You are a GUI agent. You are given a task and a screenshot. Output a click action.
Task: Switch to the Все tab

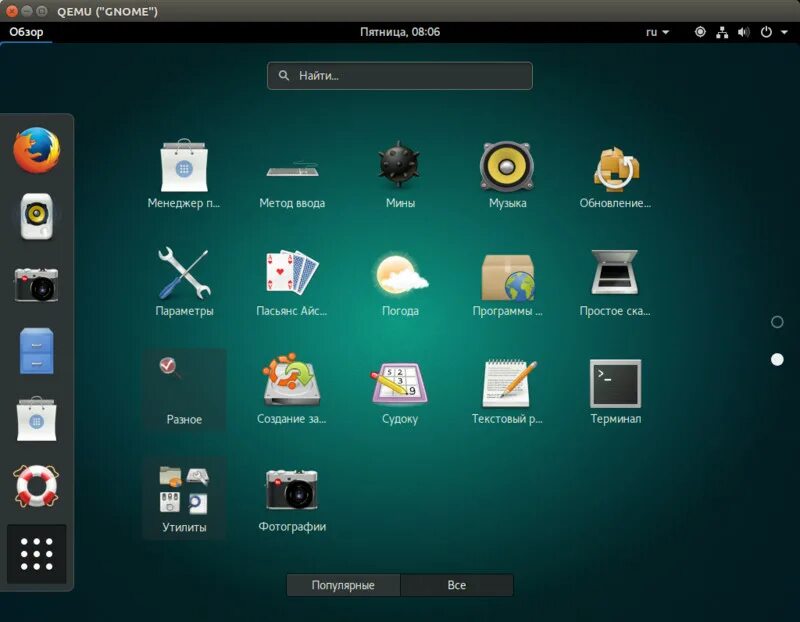pos(457,585)
